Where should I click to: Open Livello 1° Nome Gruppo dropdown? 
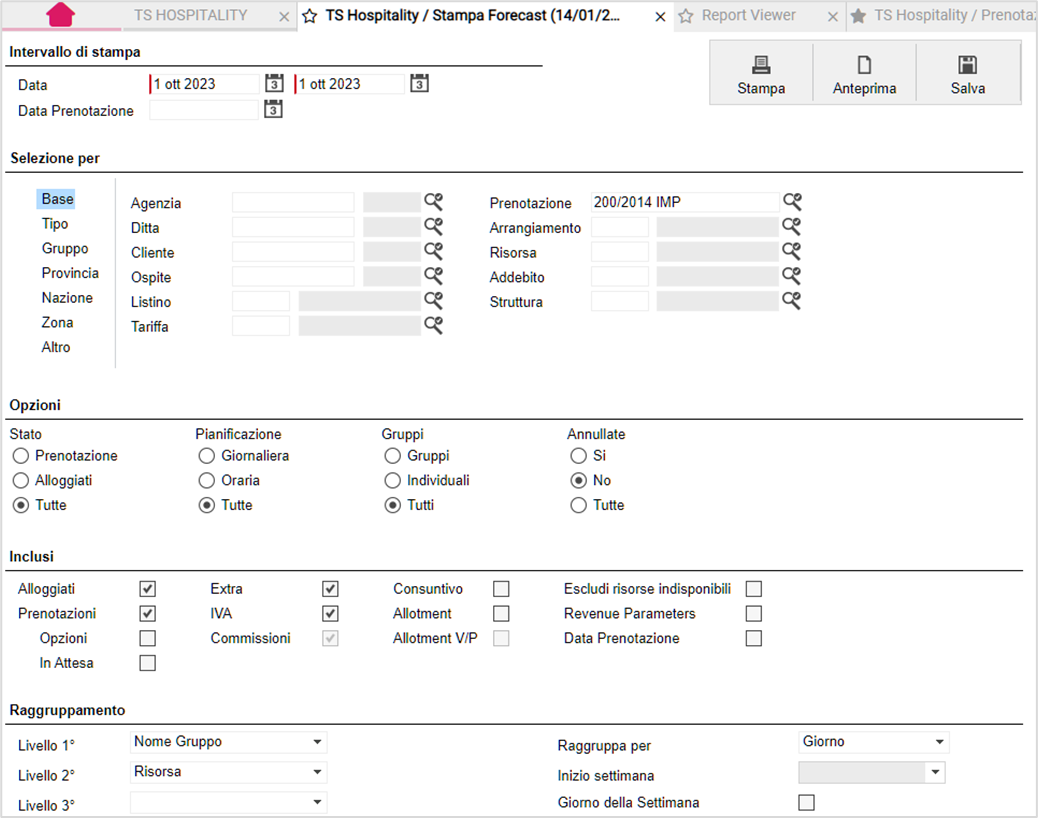[228, 742]
